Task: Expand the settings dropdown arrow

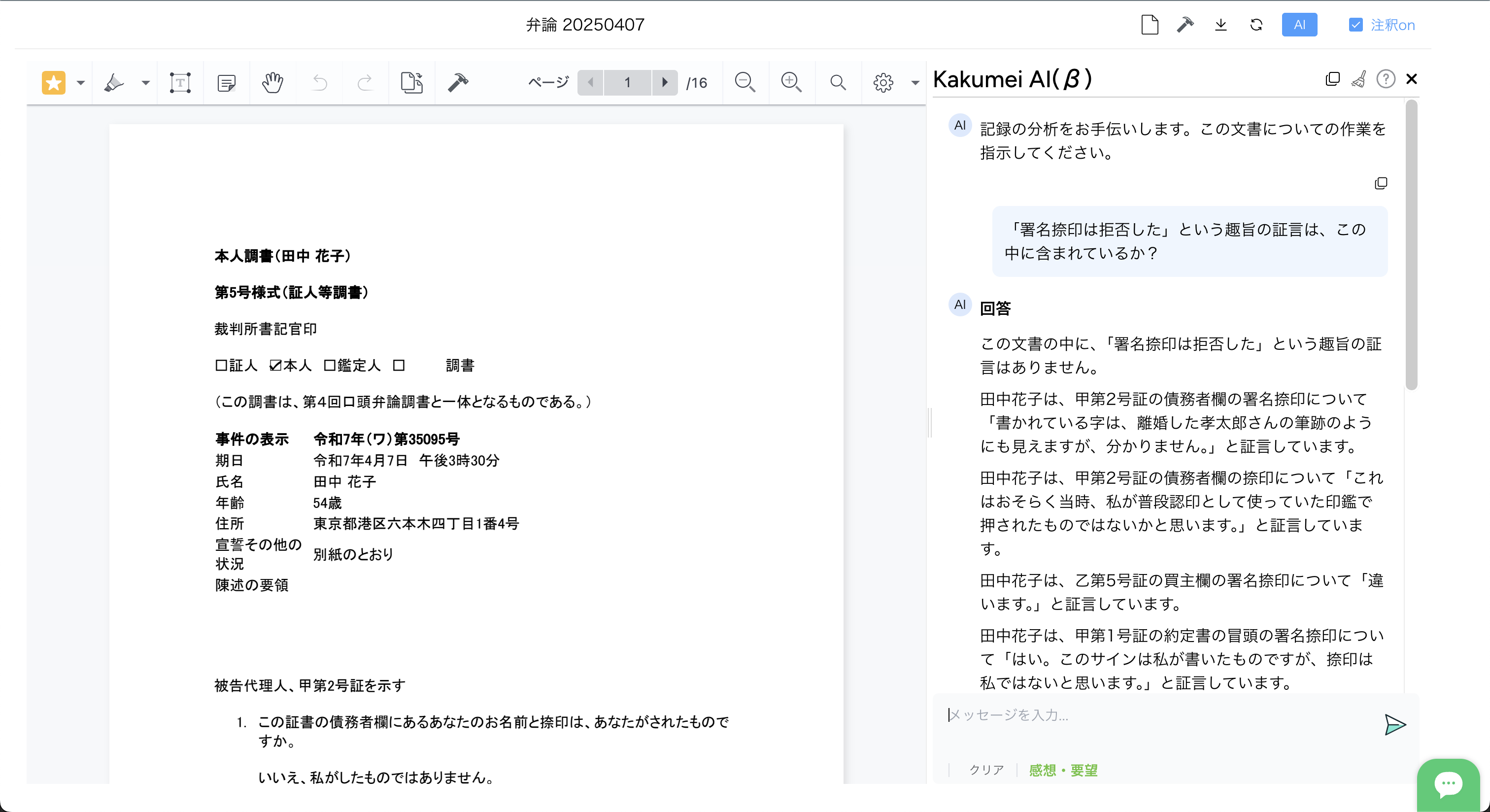Action: [915, 83]
